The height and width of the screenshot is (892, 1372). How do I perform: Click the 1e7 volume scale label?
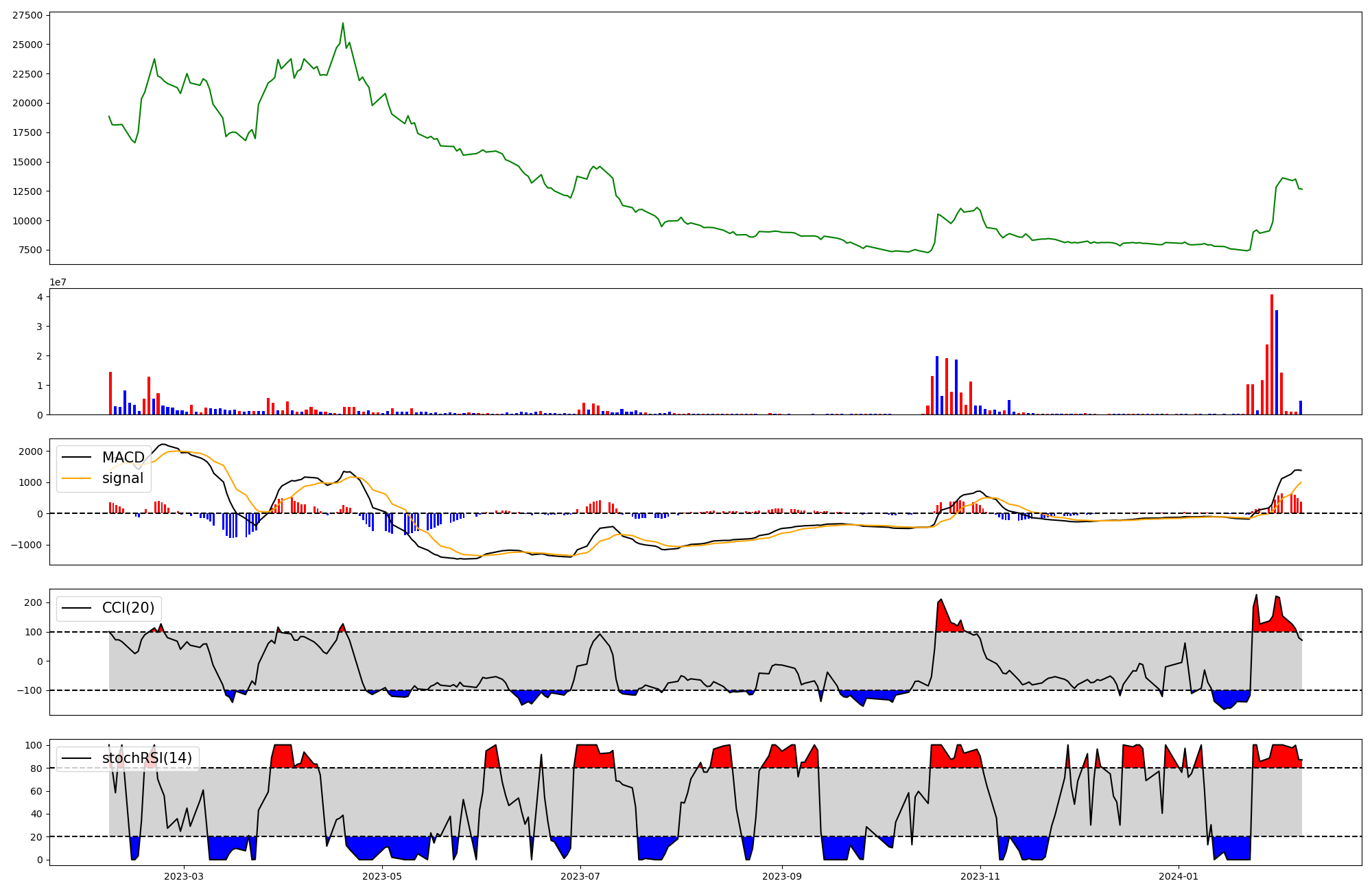[x=58, y=282]
